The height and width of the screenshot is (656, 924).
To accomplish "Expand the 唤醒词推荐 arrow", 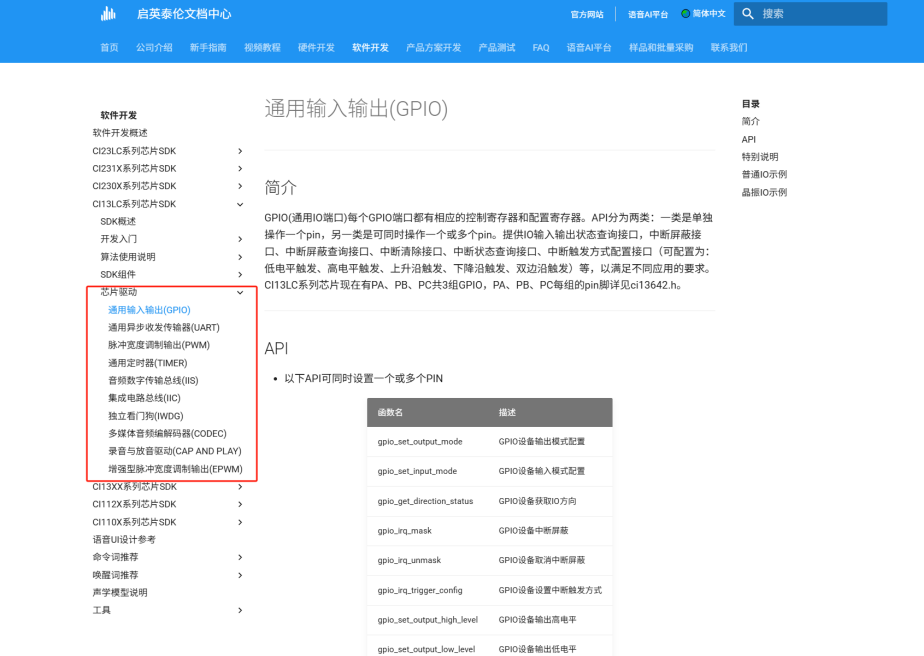I will pyautogui.click(x=240, y=575).
